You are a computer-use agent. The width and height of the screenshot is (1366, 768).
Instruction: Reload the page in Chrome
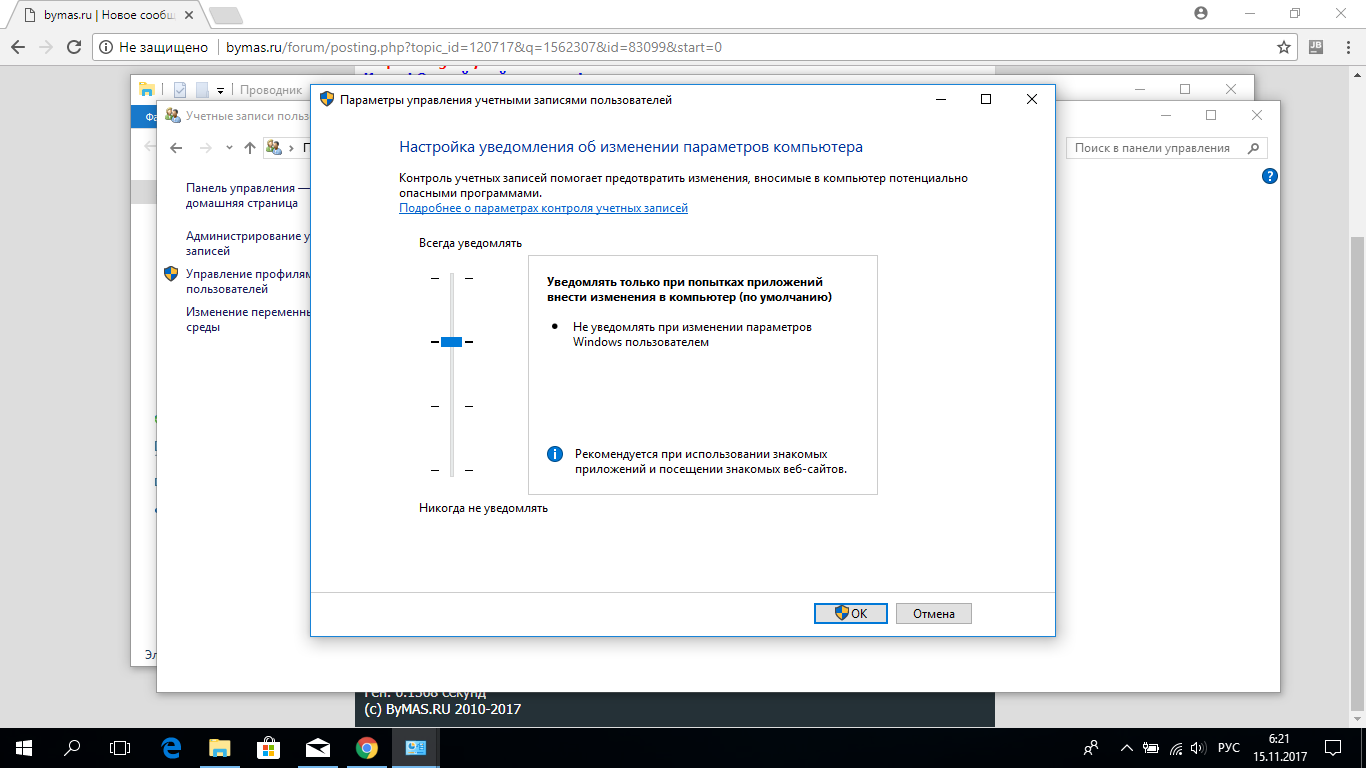click(73, 47)
